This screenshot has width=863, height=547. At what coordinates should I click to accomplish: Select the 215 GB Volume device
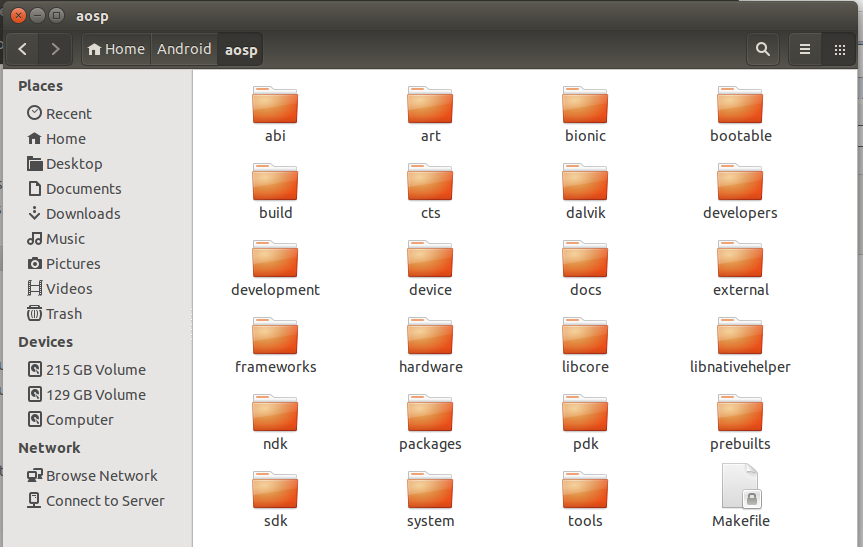click(x=86, y=370)
